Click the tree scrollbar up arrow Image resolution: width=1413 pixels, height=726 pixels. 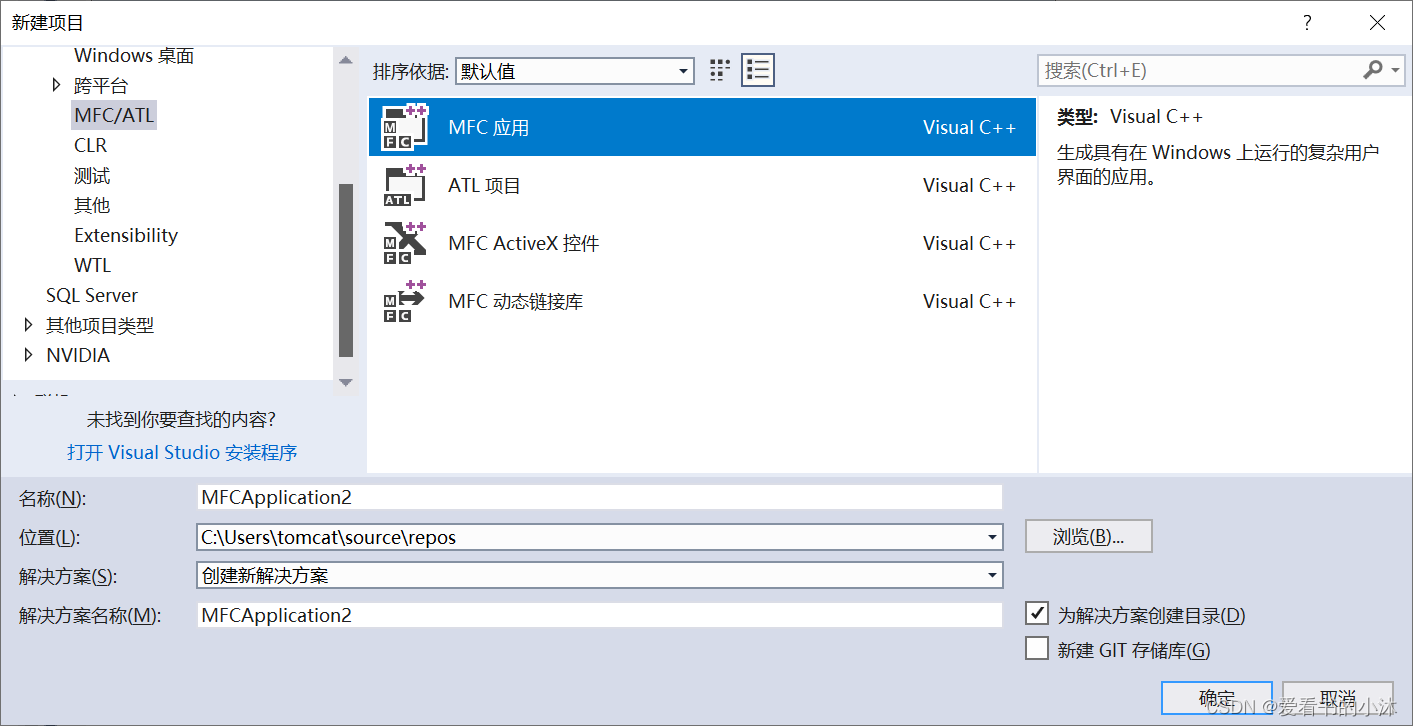point(346,61)
